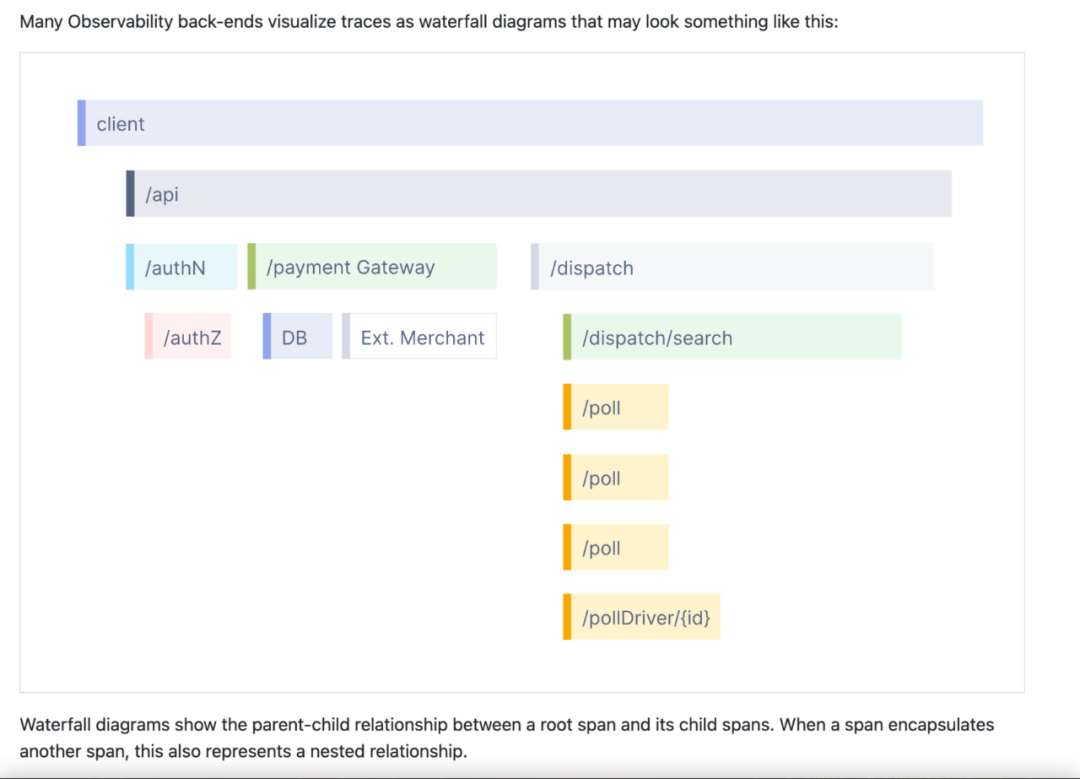1080x779 pixels.
Task: Open the /dispatch/search span
Action: point(730,337)
